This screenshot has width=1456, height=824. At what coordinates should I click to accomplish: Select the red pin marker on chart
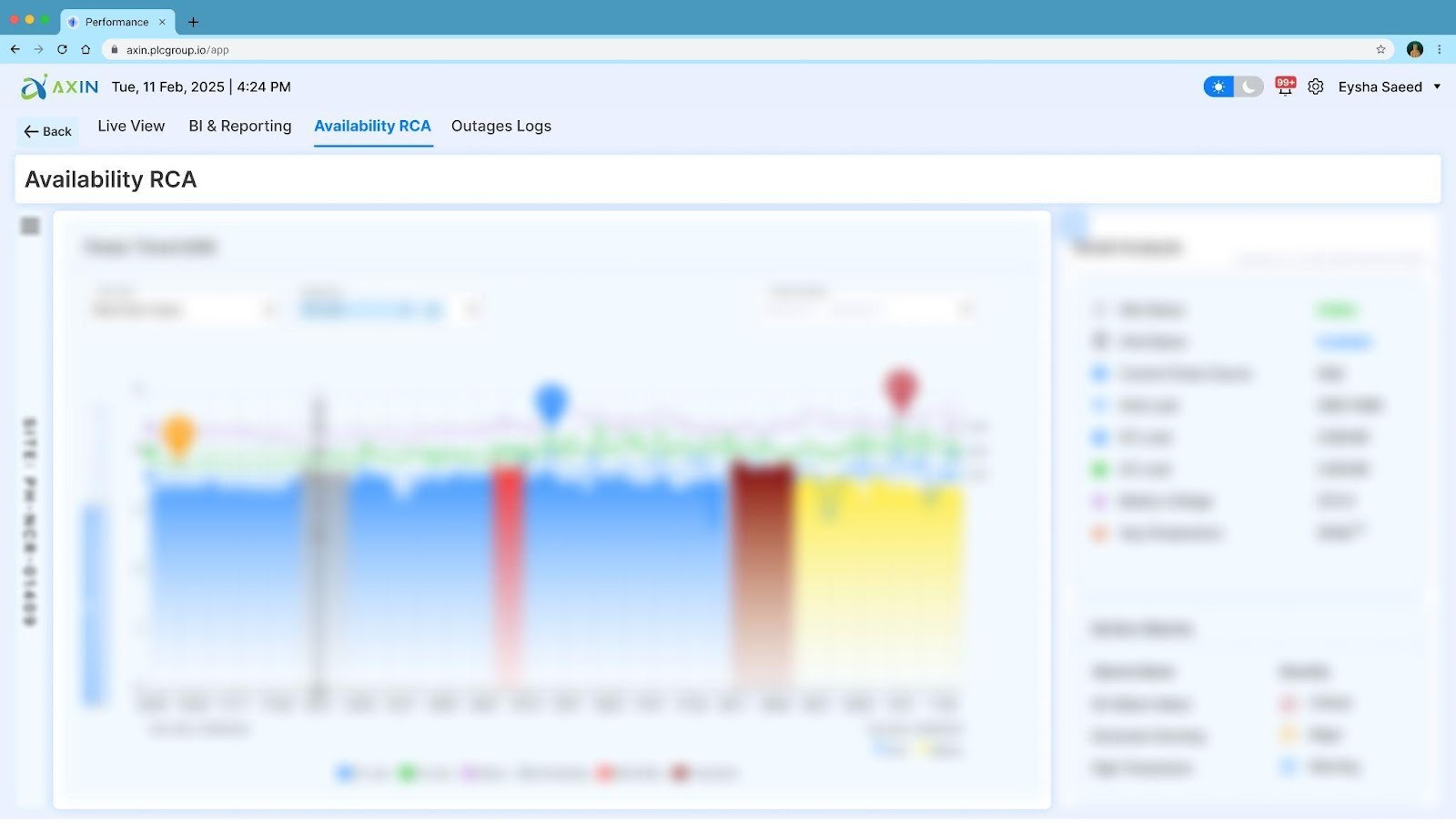point(900,390)
